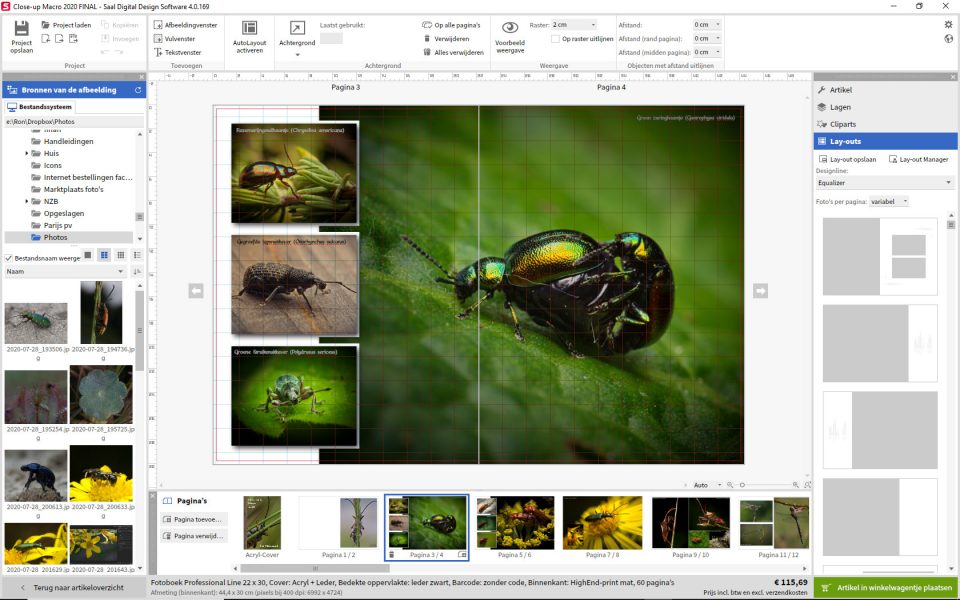Viewport: 960px width, 600px height.
Task: Open the Designline Equalizer dropdown
Action: [884, 183]
